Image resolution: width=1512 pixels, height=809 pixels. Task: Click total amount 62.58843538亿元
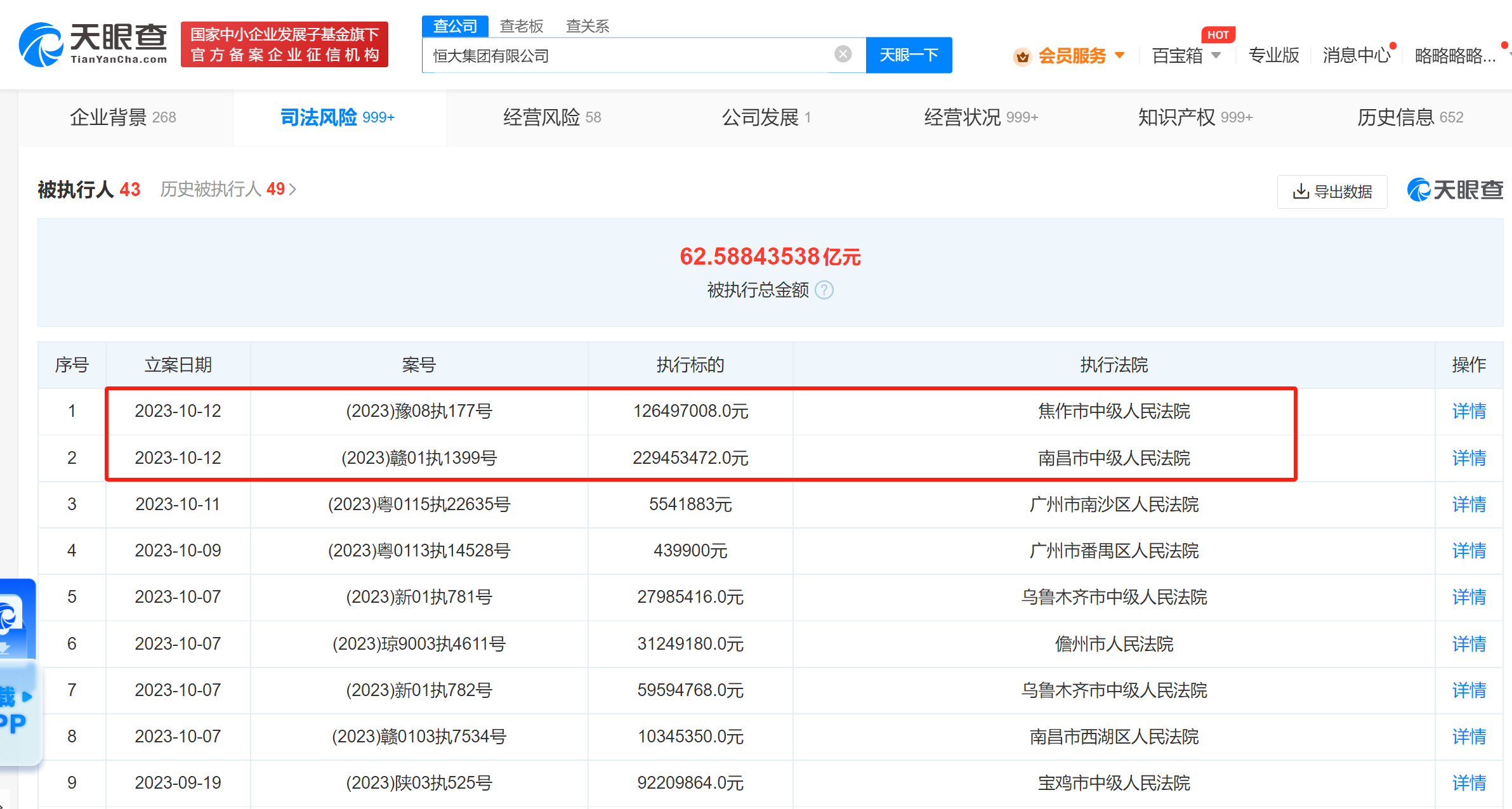[x=770, y=256]
